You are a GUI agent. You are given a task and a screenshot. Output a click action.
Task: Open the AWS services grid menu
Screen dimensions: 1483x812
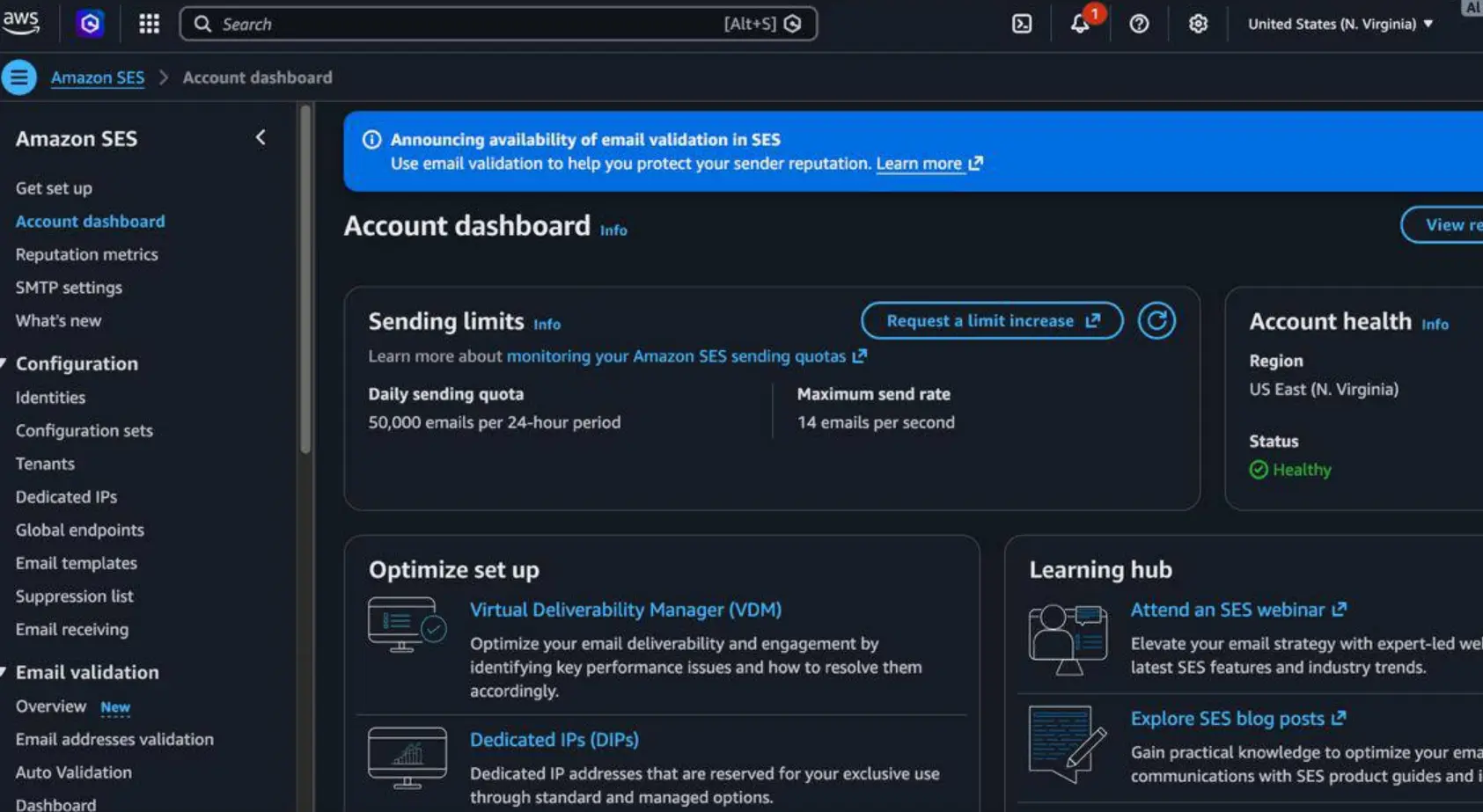coord(149,24)
